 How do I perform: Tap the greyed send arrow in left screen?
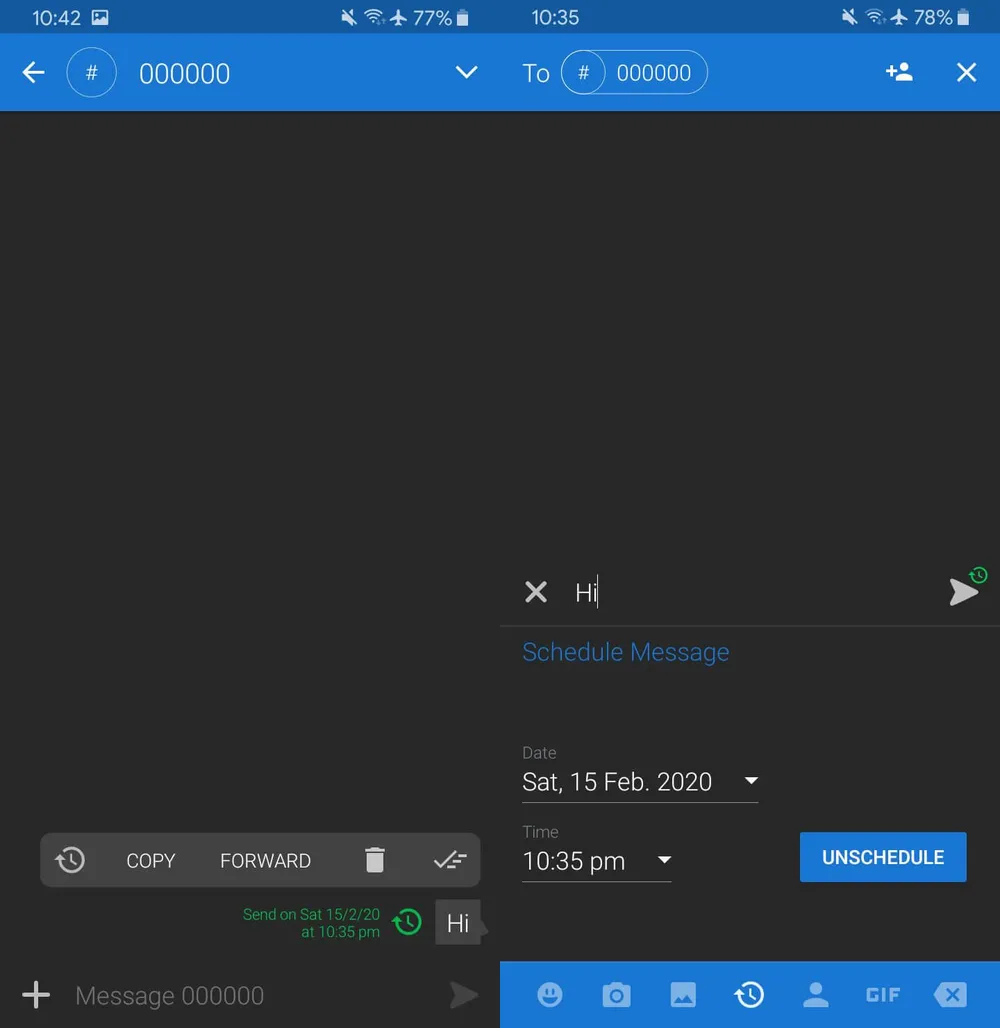click(464, 995)
